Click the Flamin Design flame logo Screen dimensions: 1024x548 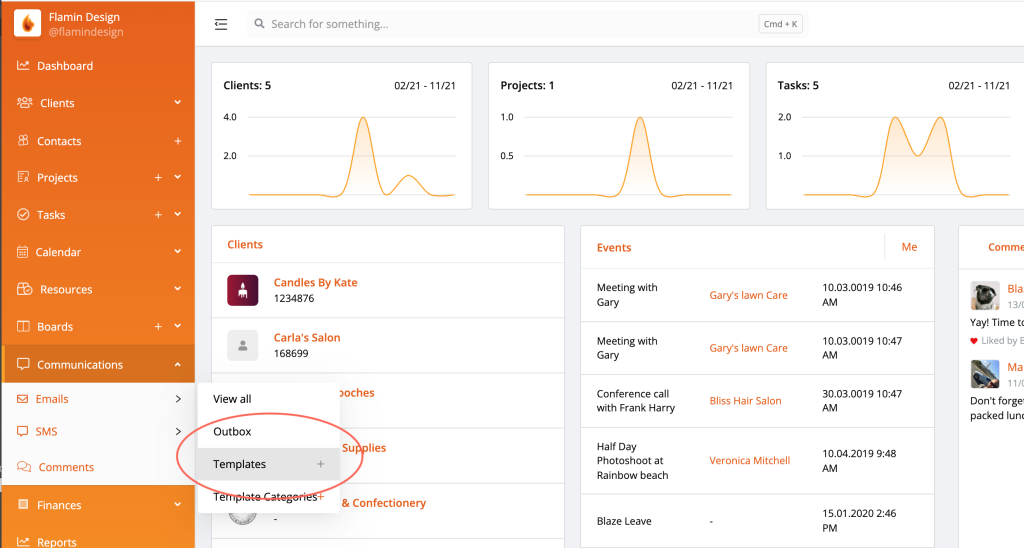tap(28, 23)
